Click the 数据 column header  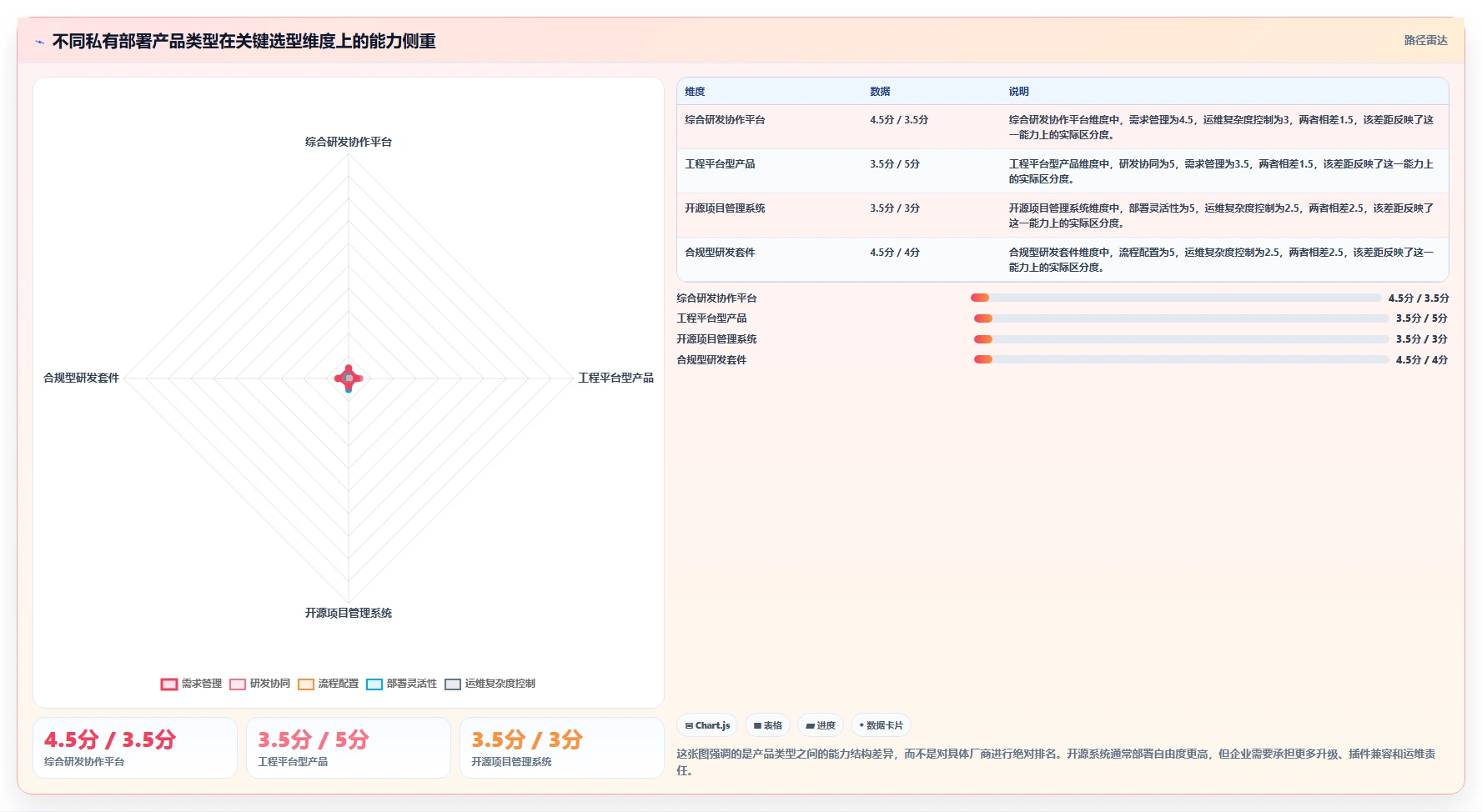coord(880,92)
